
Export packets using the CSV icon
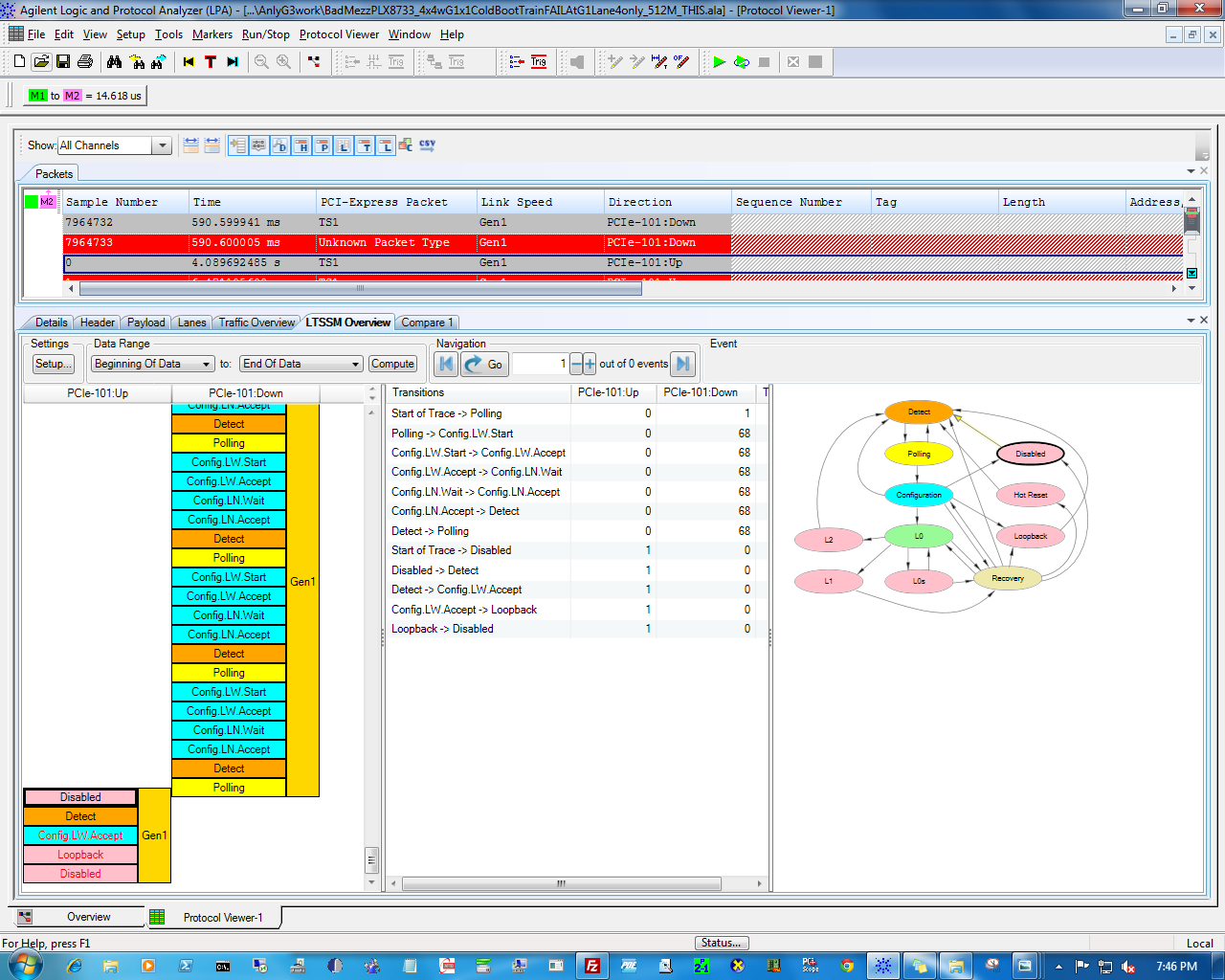coord(427,145)
